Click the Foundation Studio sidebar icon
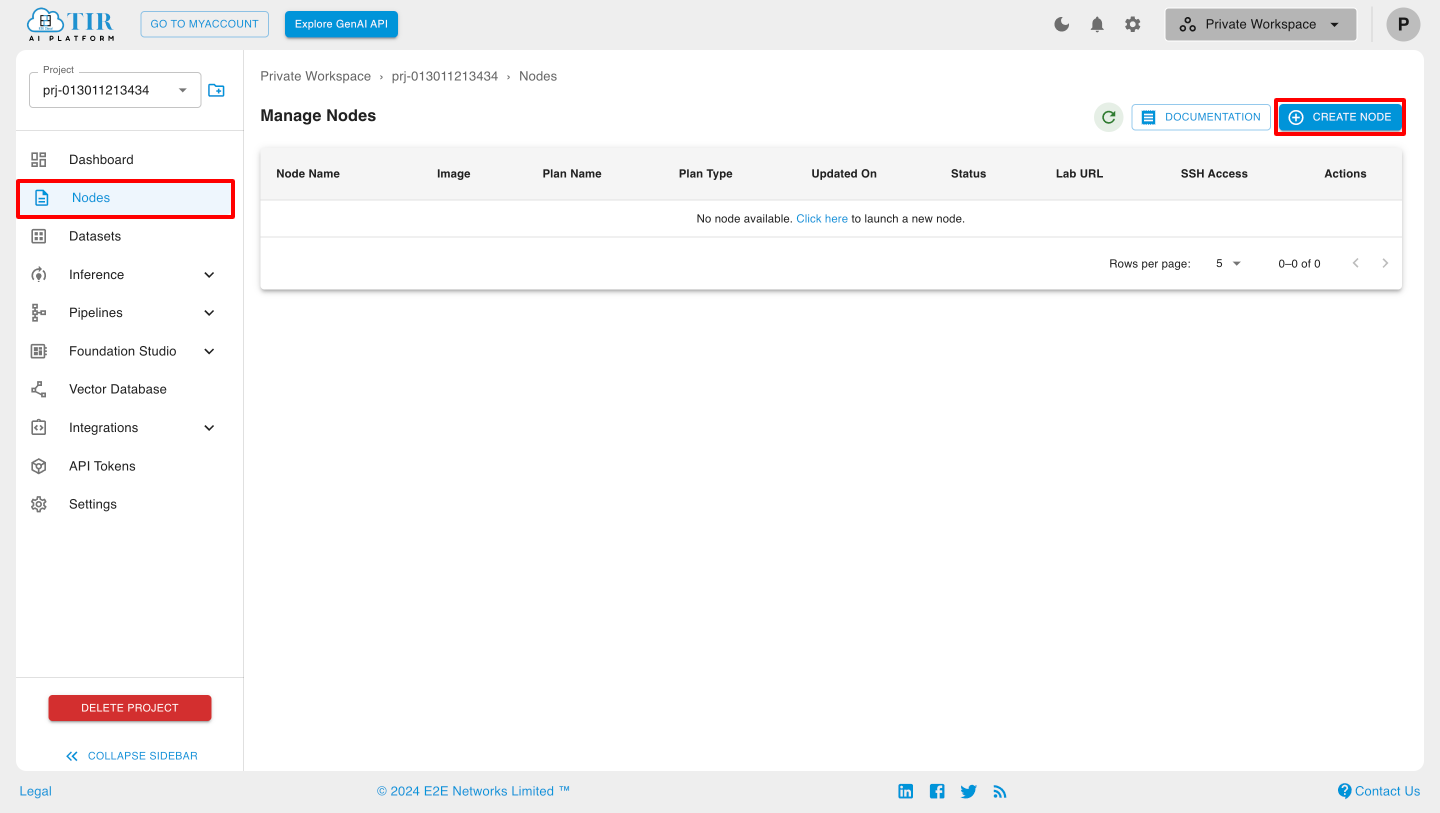This screenshot has height=813, width=1440. 39,351
